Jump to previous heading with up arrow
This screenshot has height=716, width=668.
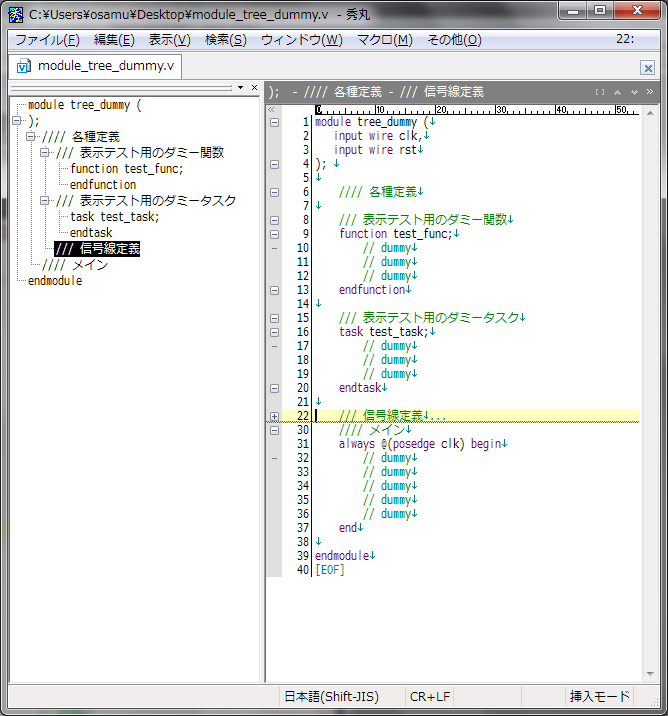[x=619, y=91]
